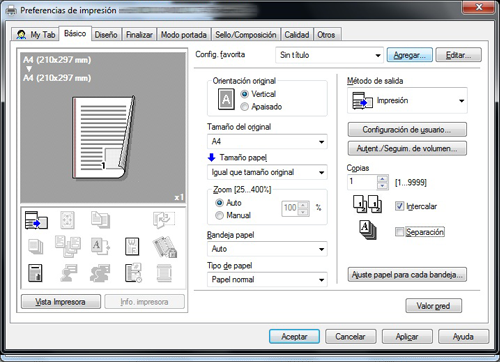Click the Agregar button
The width and height of the screenshot is (500, 362).
[410, 55]
